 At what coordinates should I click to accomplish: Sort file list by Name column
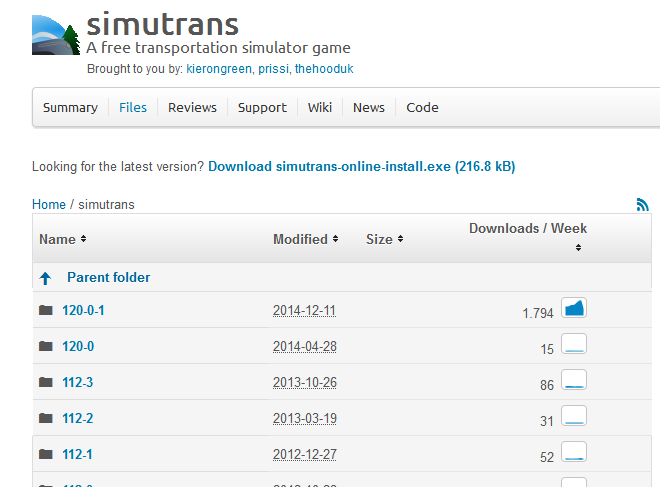pos(62,239)
